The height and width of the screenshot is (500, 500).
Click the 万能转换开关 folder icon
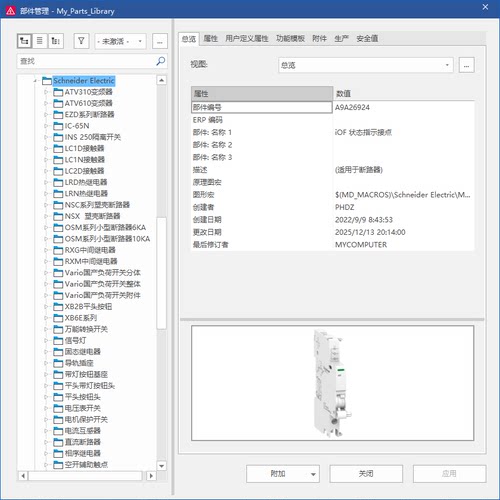[58, 329]
